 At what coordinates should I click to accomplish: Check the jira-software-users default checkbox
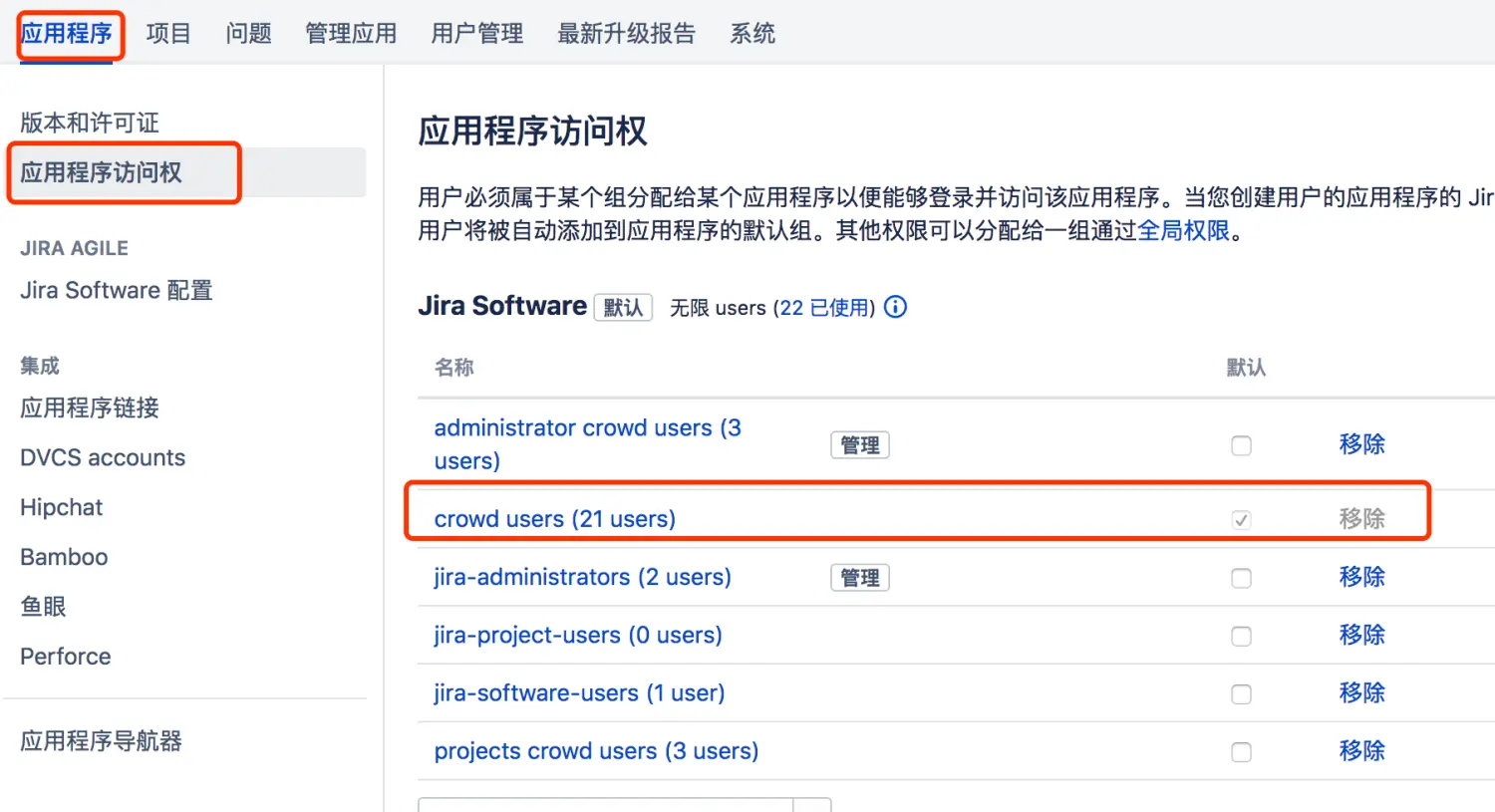(x=1241, y=694)
